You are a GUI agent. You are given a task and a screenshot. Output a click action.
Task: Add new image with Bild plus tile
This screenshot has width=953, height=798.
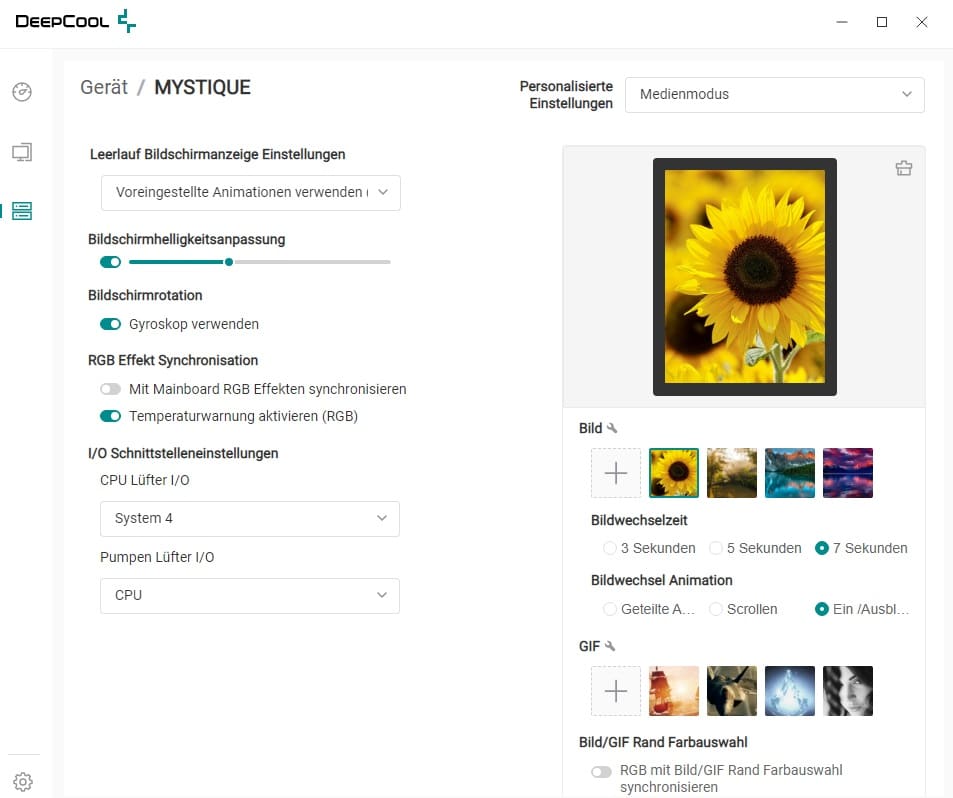(616, 473)
